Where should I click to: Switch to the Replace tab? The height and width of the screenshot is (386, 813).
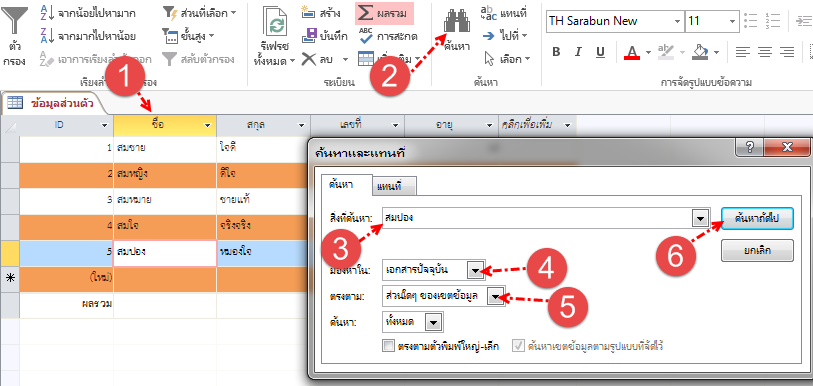tap(395, 187)
